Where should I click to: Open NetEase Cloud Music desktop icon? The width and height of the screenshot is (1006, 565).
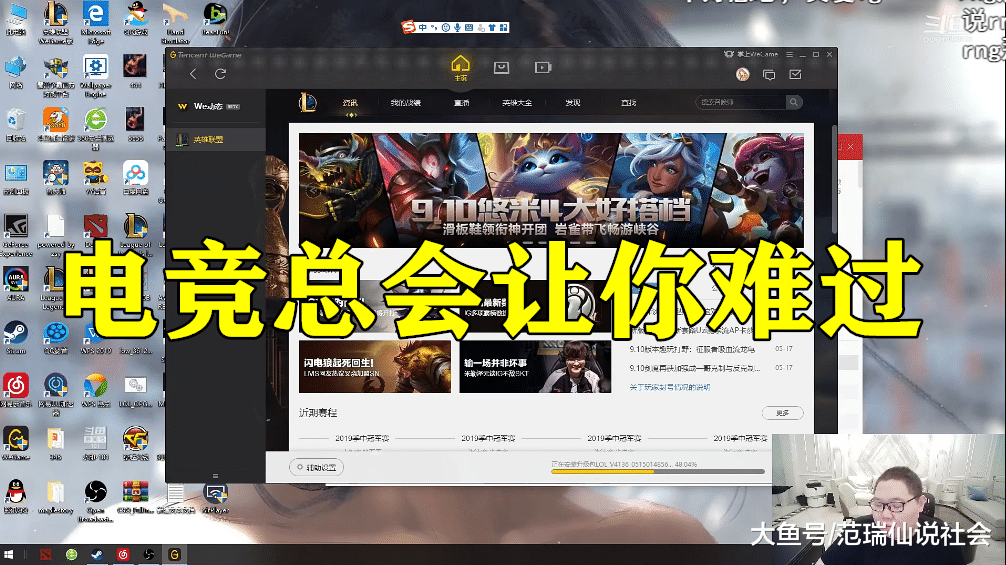click(16, 390)
